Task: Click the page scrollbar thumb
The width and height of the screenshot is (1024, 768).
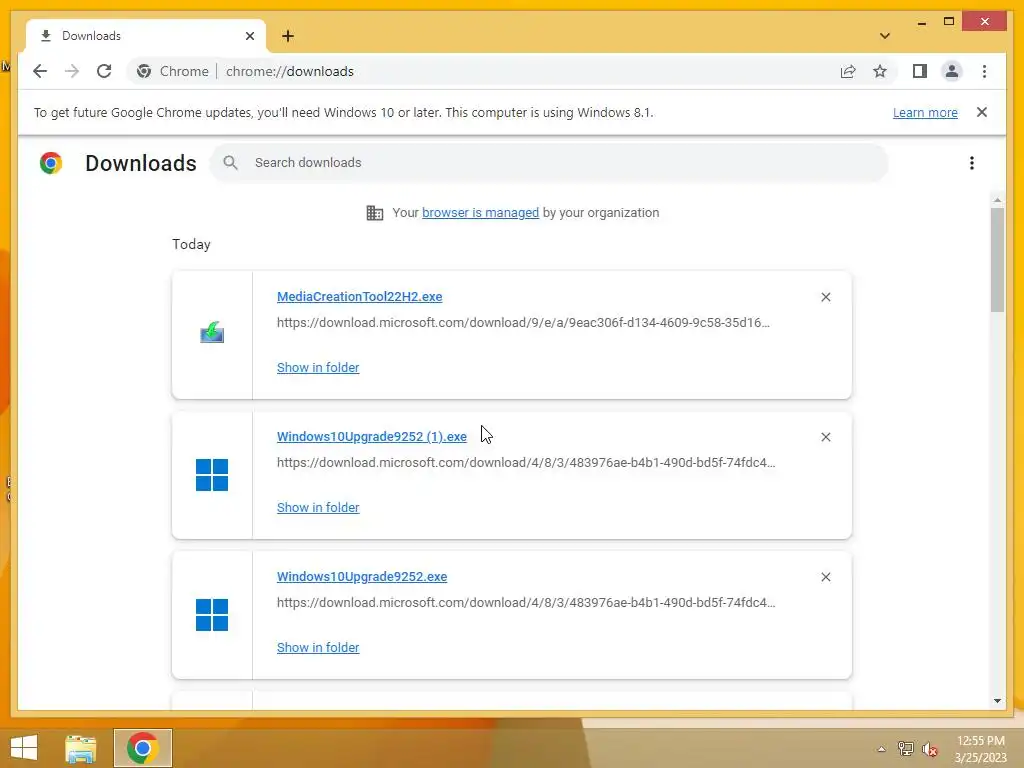Action: (x=997, y=260)
